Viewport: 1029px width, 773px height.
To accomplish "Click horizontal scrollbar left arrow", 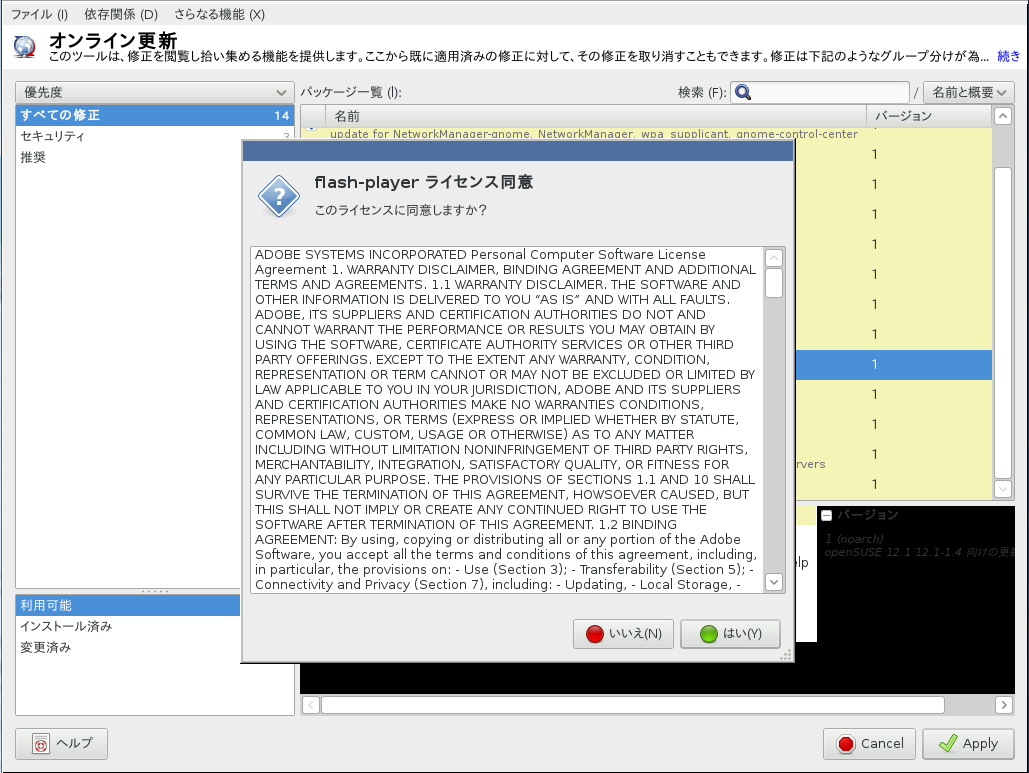I will click(x=311, y=705).
